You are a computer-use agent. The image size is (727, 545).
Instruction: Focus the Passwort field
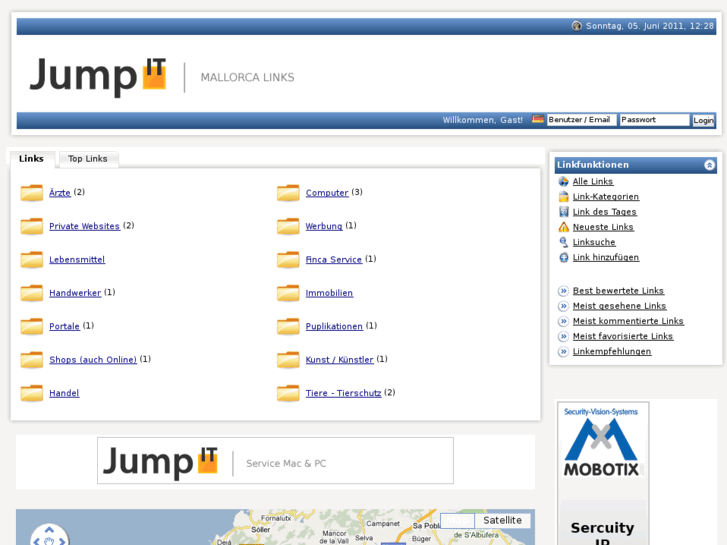click(655, 120)
